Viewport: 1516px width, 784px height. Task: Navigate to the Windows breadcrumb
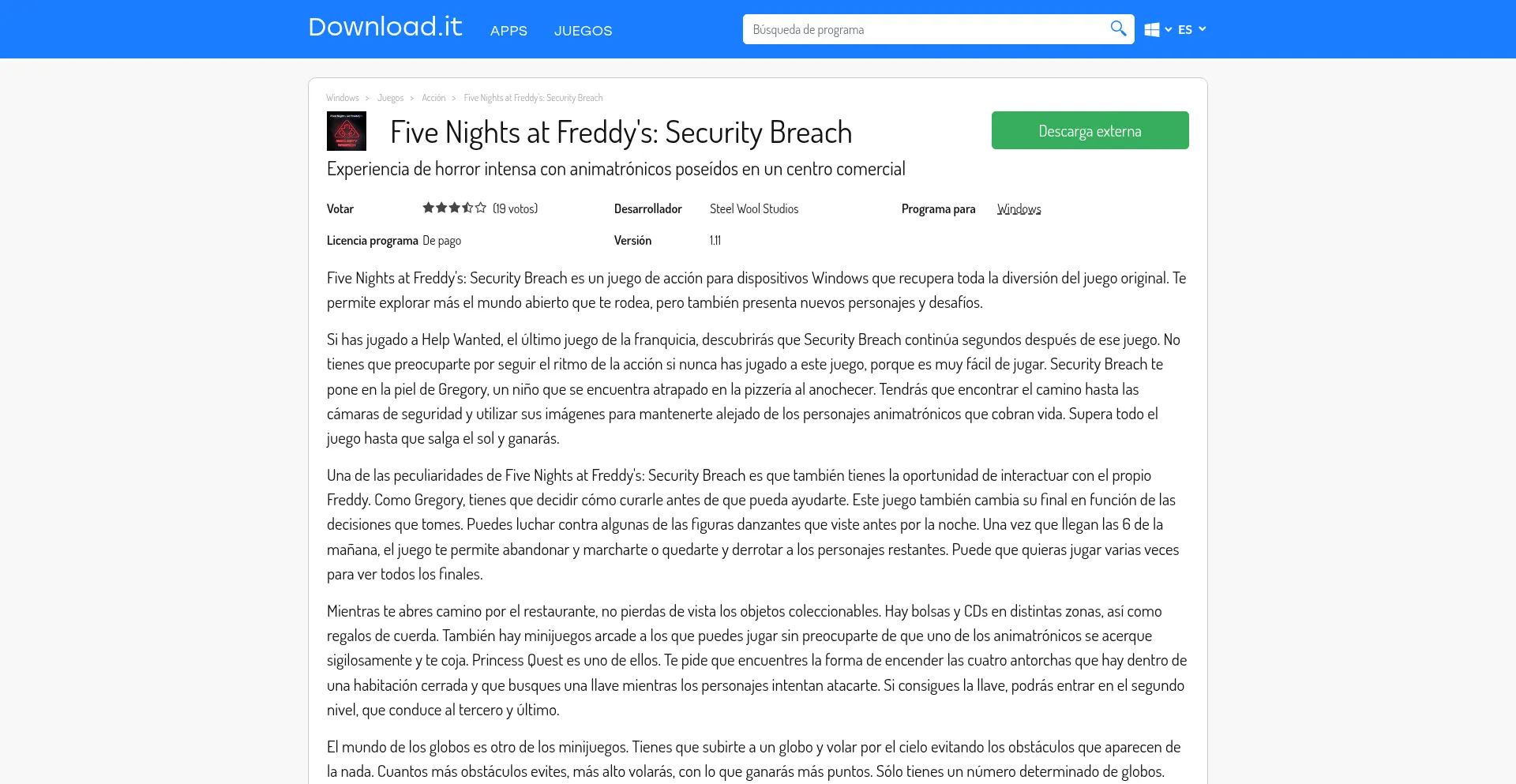click(x=342, y=97)
